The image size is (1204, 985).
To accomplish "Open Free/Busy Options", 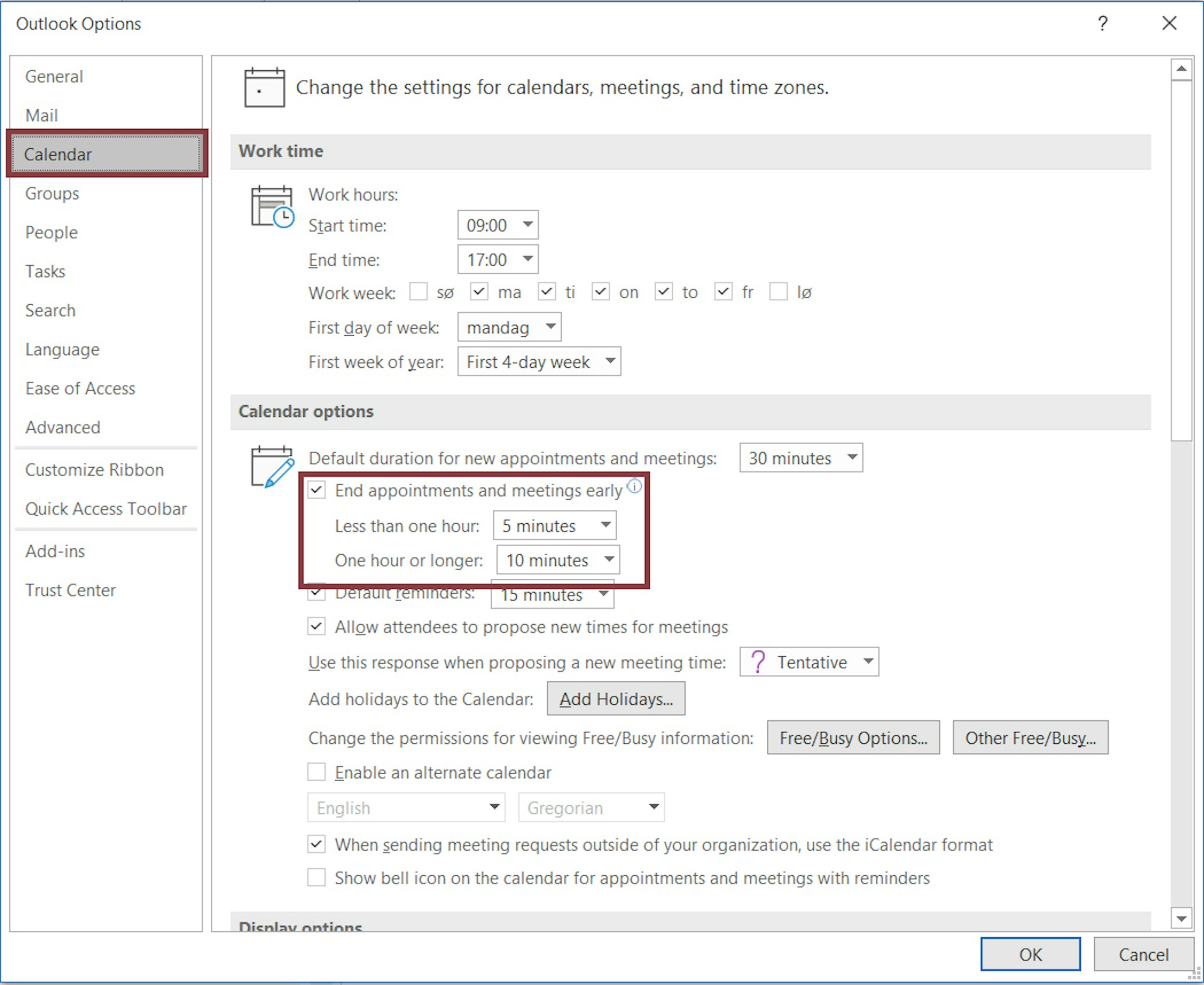I will 853,738.
